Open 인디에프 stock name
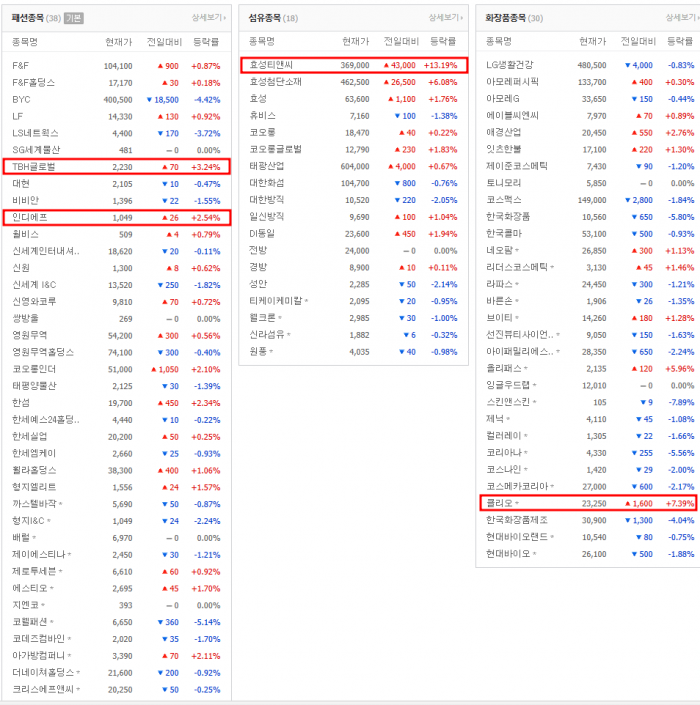The height and width of the screenshot is (705, 700). pyautogui.click(x=30, y=218)
